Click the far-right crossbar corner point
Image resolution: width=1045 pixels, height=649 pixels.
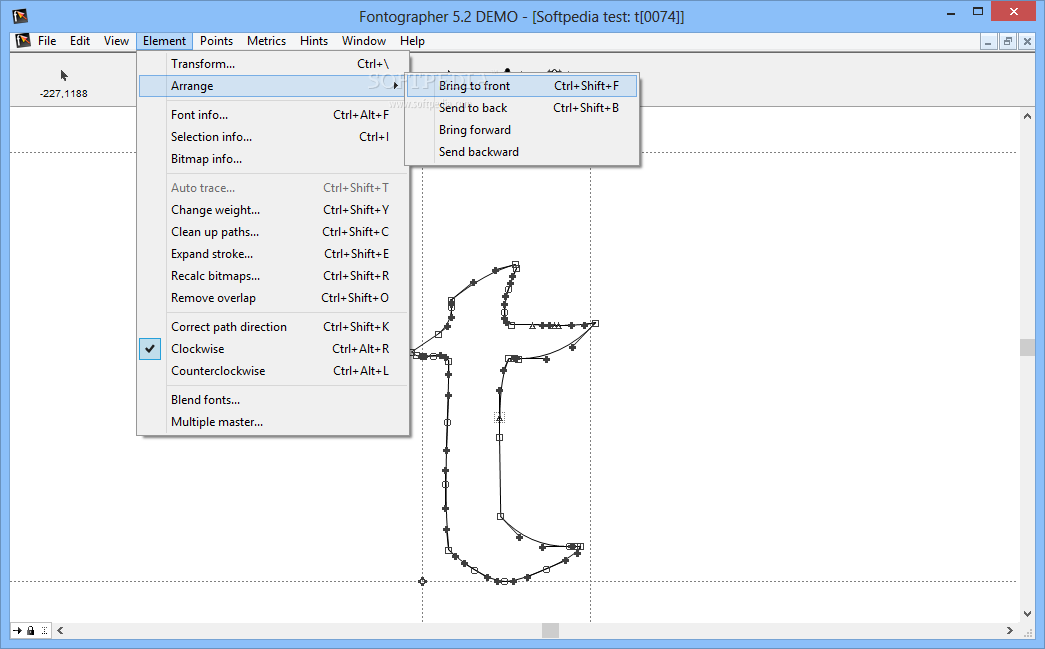pos(595,324)
